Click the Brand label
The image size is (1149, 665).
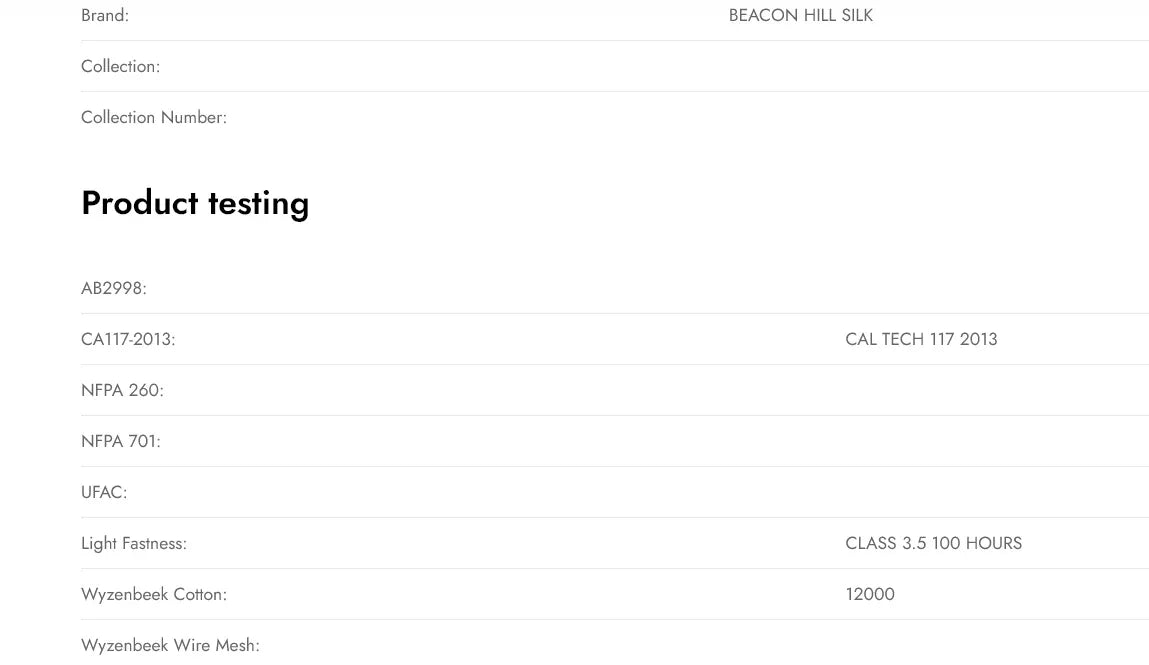(x=105, y=16)
